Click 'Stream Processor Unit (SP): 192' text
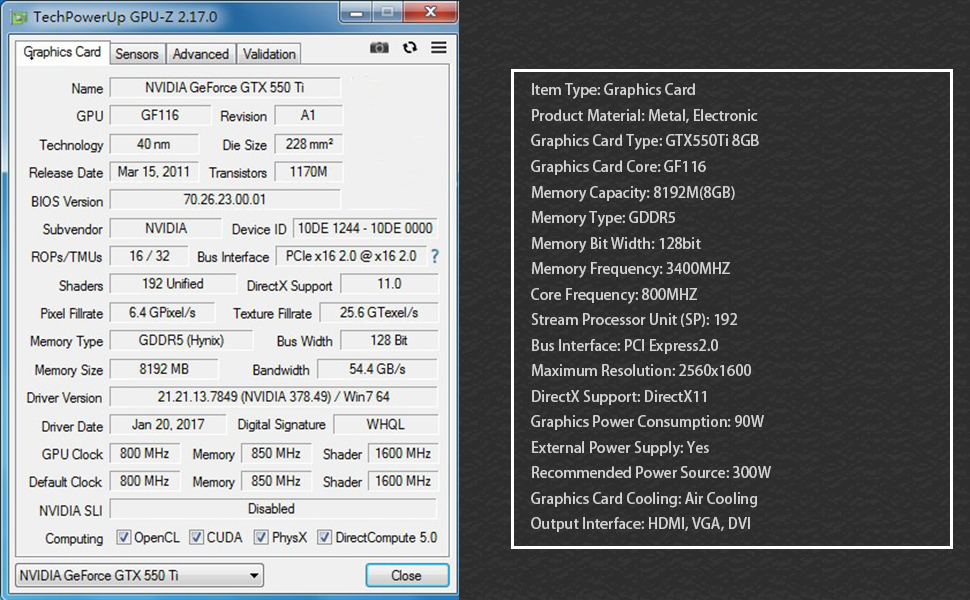Image resolution: width=970 pixels, height=600 pixels. pos(634,320)
